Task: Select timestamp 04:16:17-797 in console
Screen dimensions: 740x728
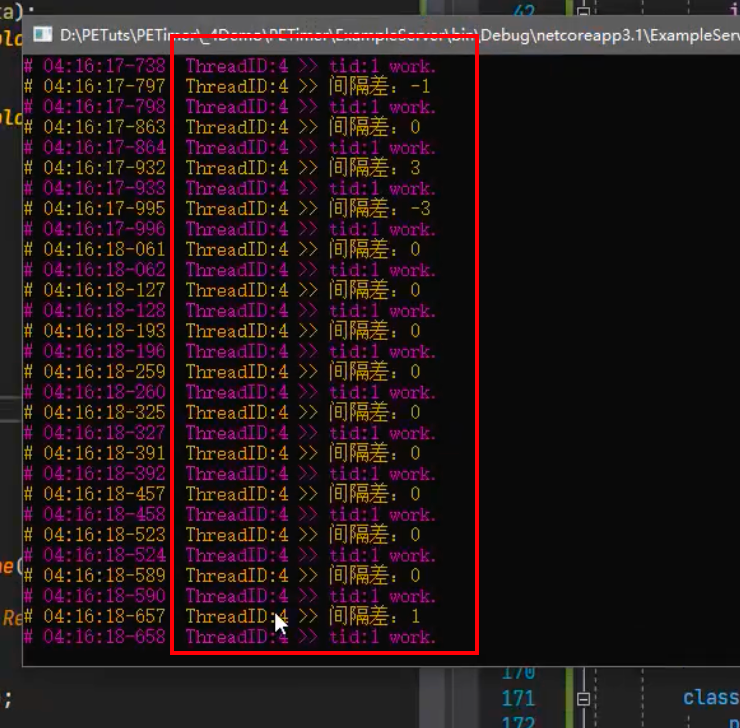Action: coord(104,86)
